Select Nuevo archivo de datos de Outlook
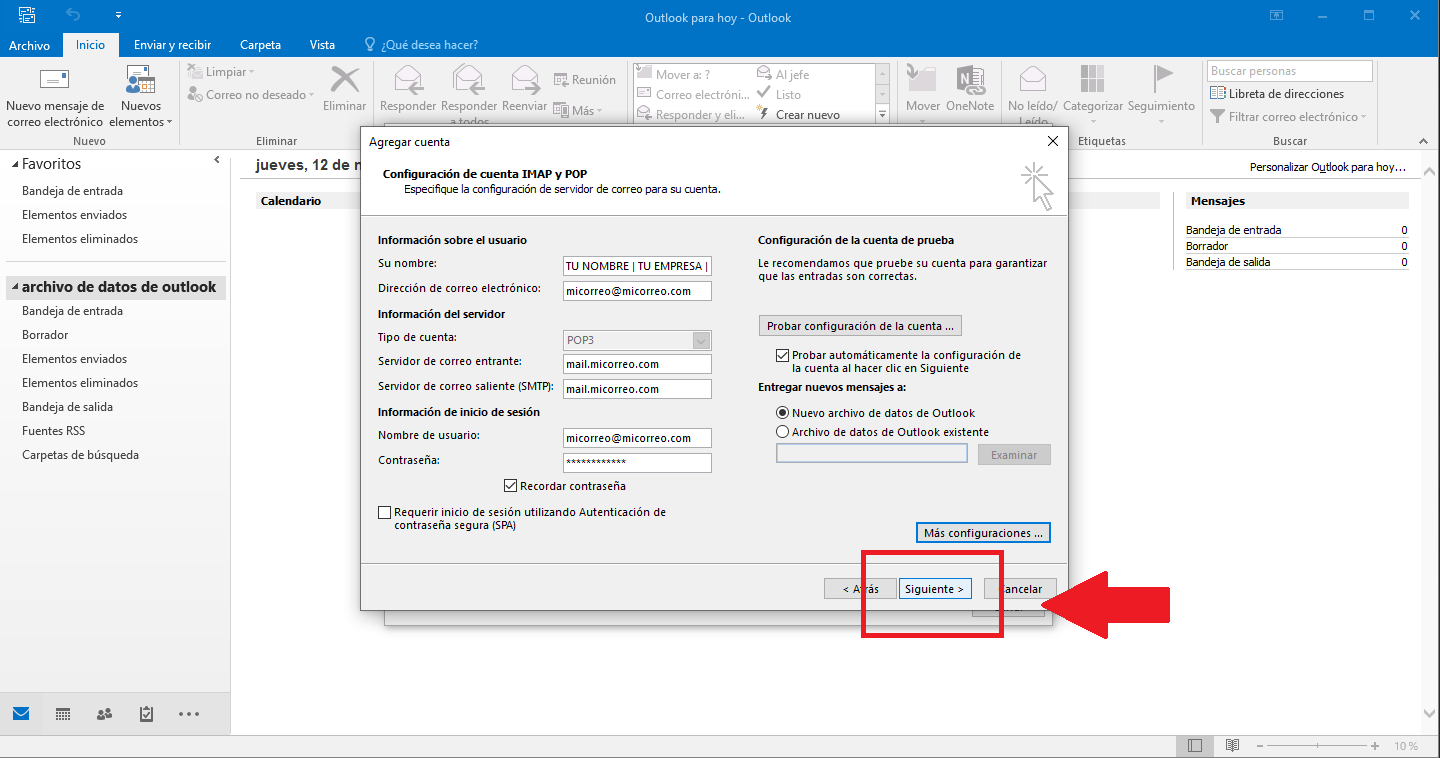1440x758 pixels. [x=782, y=413]
